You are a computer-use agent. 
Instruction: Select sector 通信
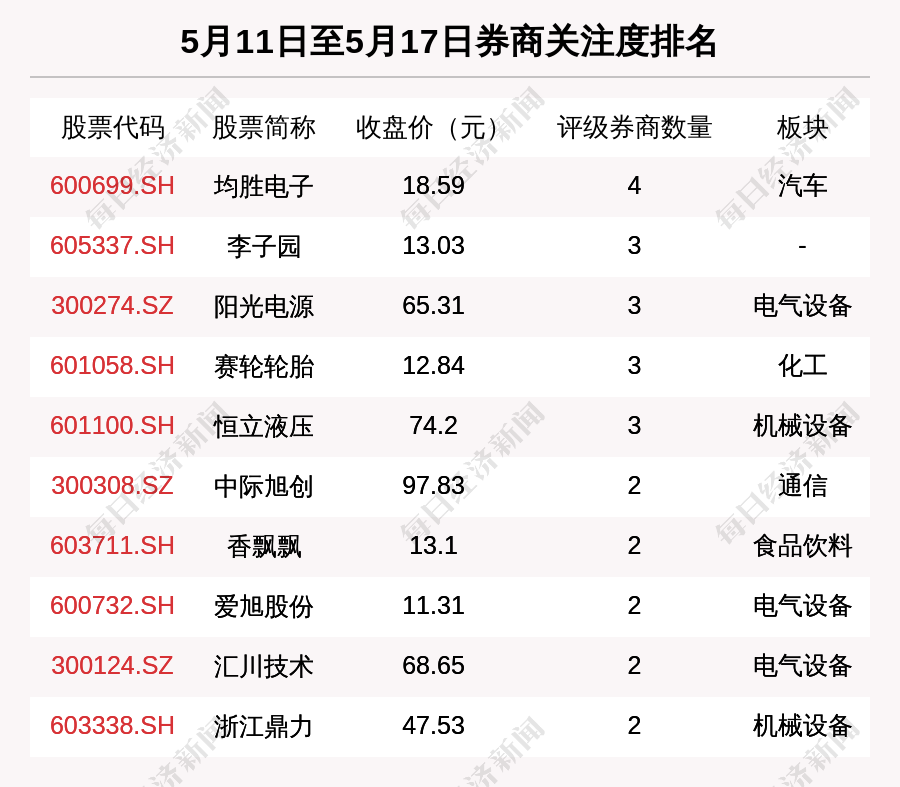802,486
